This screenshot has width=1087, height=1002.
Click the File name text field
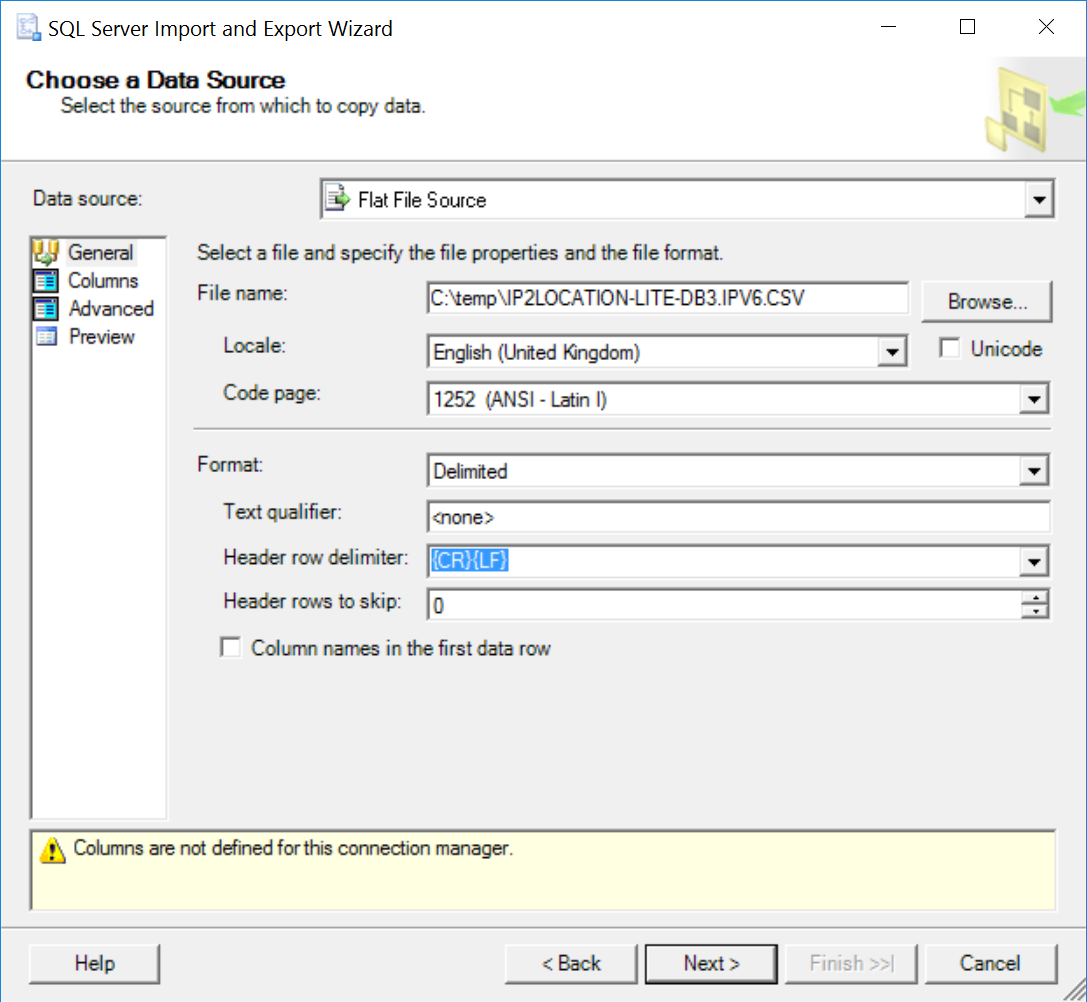tap(667, 298)
